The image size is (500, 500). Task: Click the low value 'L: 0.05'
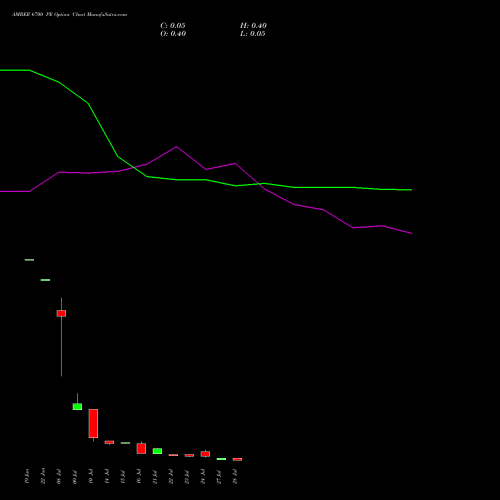tap(253, 34)
